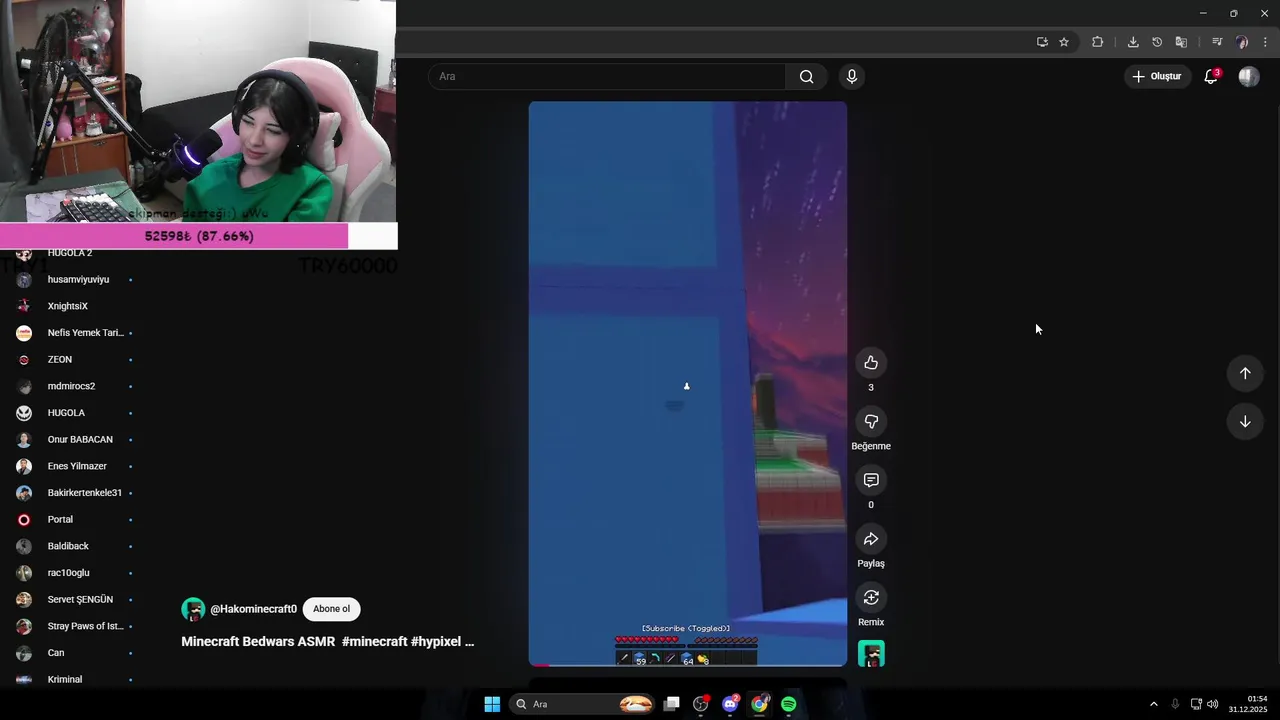Dislike the Short with thumbs down
This screenshot has height=720, width=1280.
click(871, 422)
